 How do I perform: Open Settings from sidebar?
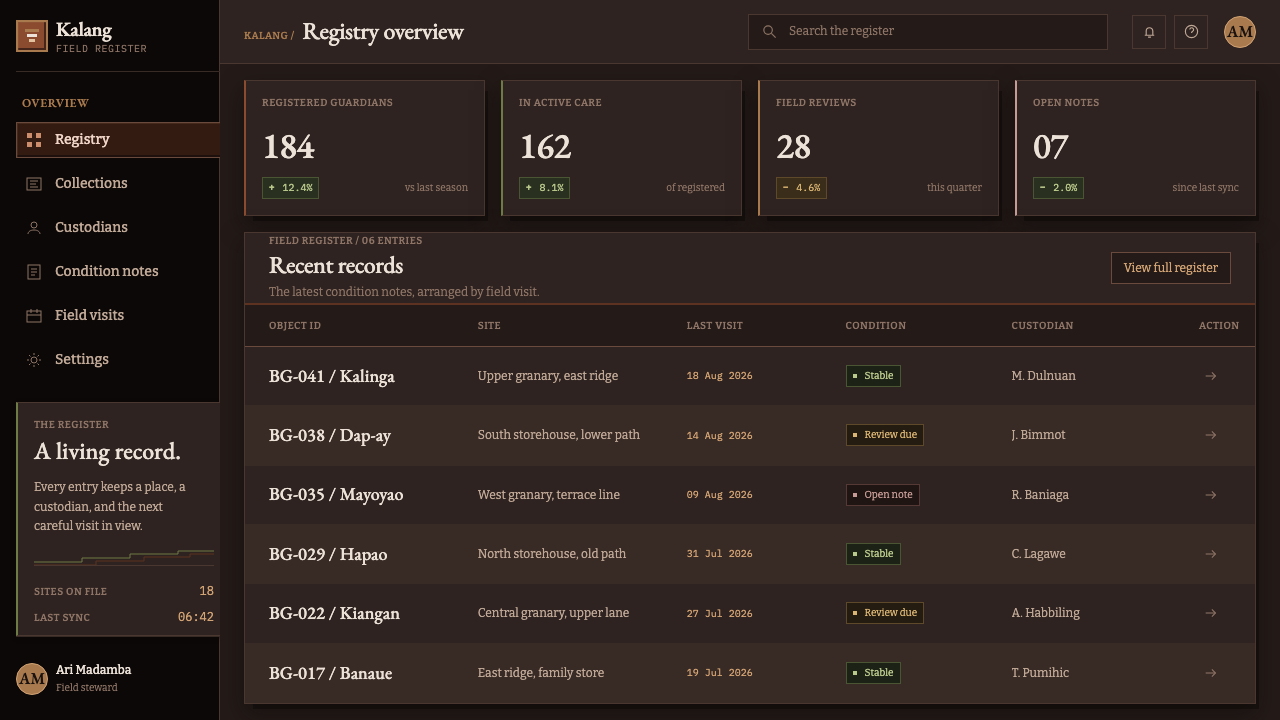coord(118,360)
